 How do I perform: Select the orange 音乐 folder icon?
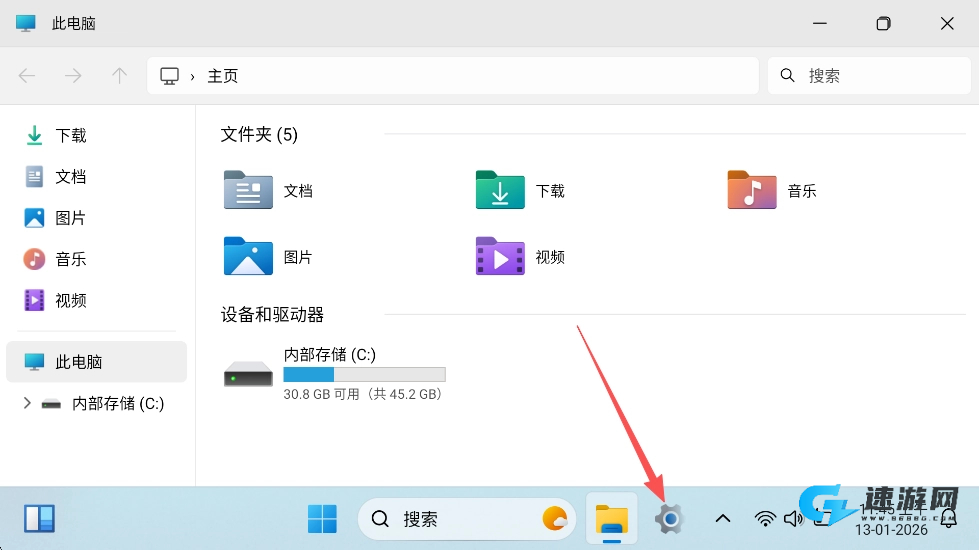coord(752,190)
